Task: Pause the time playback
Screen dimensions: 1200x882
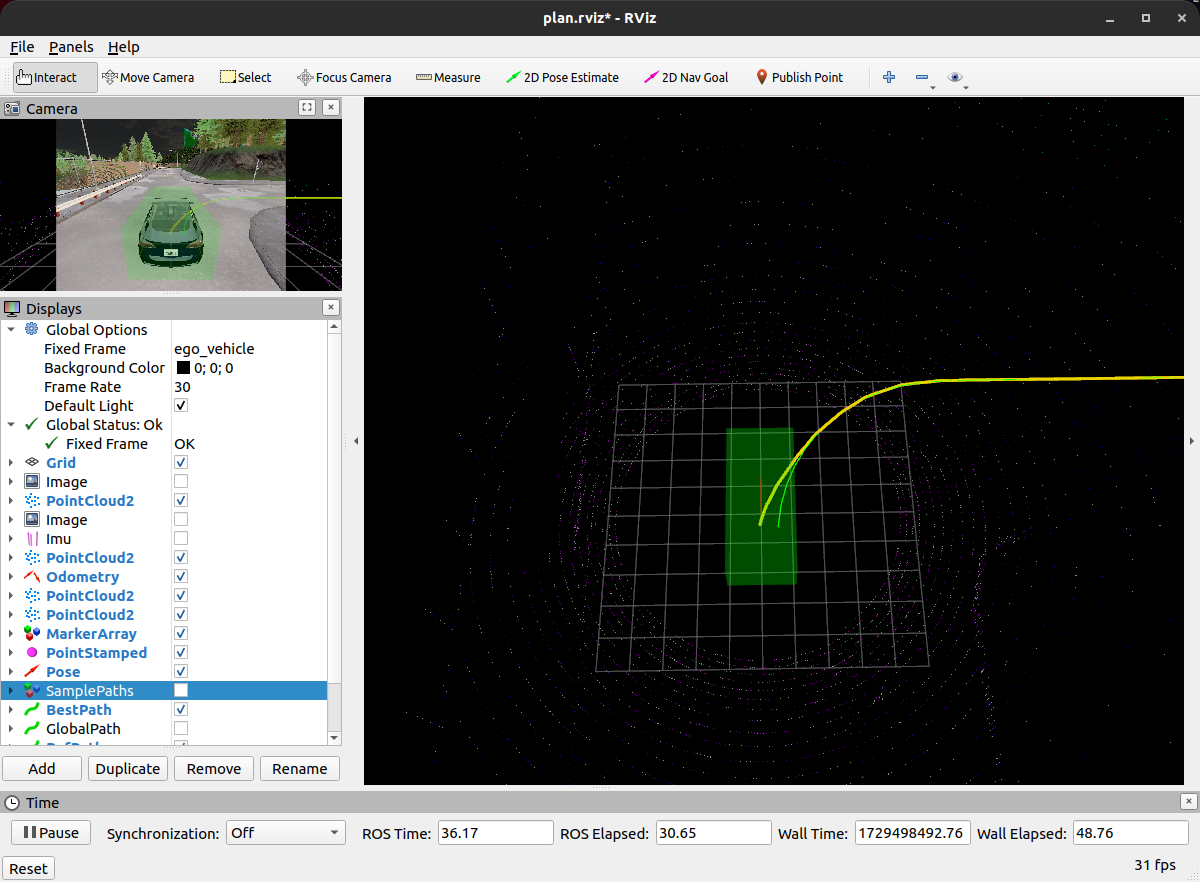Action: pyautogui.click(x=50, y=832)
